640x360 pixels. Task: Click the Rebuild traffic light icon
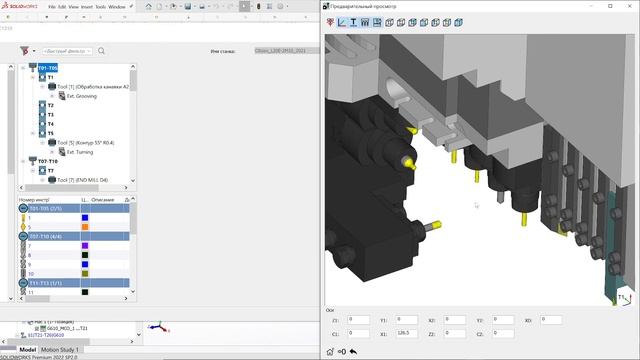(x=258, y=7)
